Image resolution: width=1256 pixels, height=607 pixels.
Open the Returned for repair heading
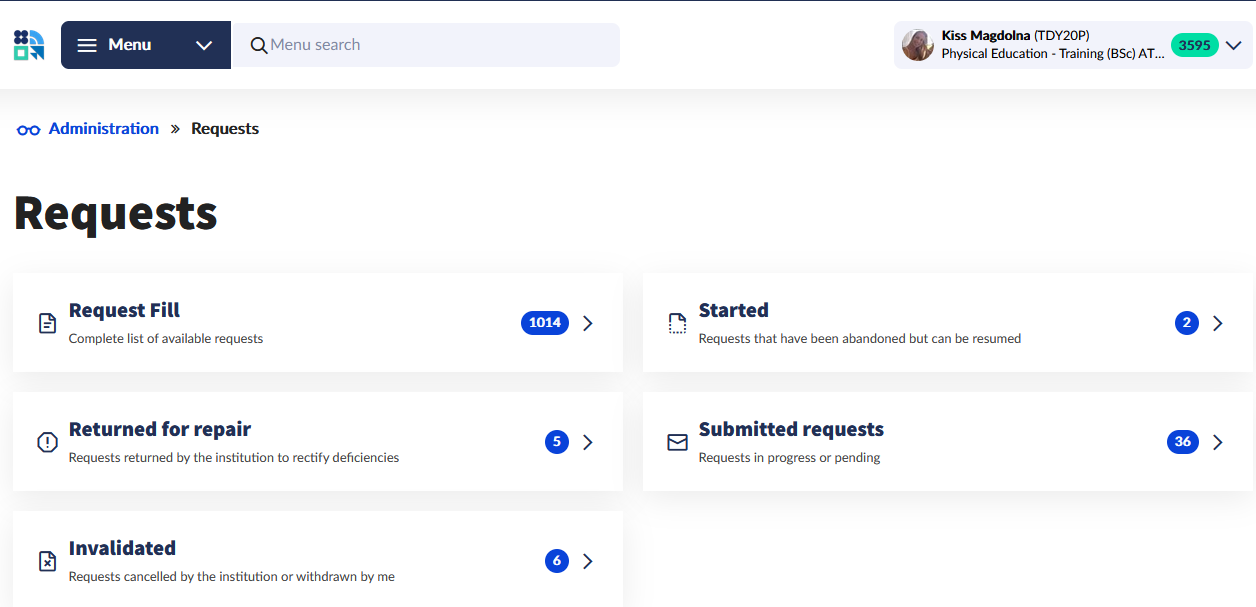point(160,429)
